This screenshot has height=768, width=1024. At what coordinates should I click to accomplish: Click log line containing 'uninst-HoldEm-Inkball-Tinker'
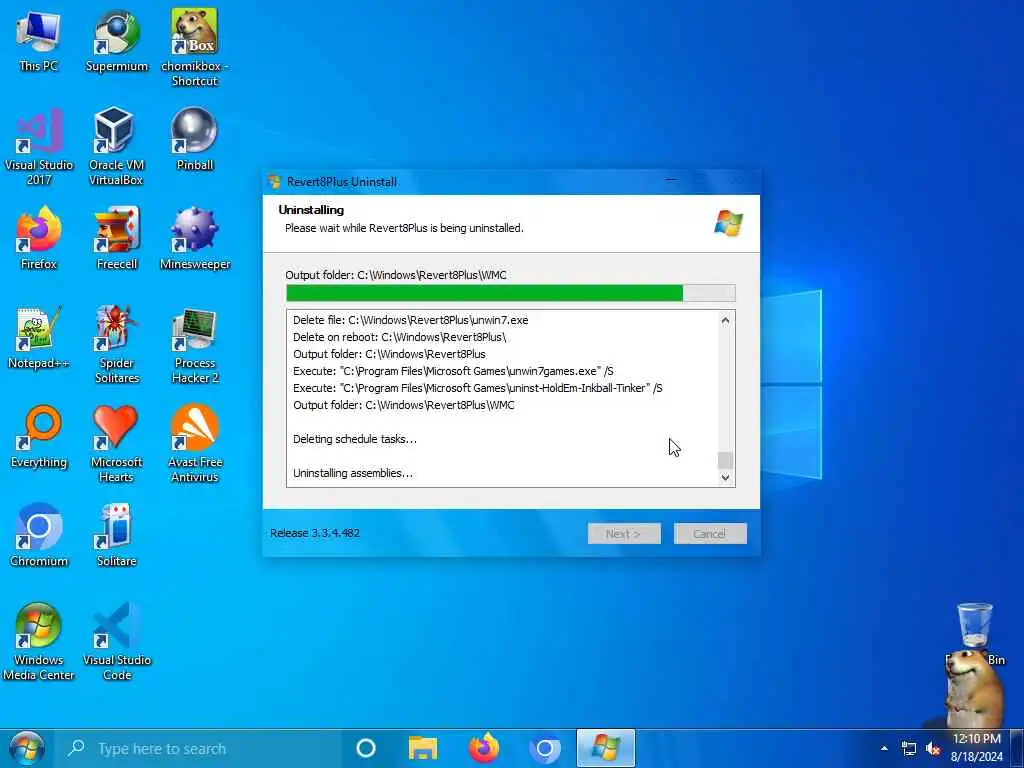point(477,388)
